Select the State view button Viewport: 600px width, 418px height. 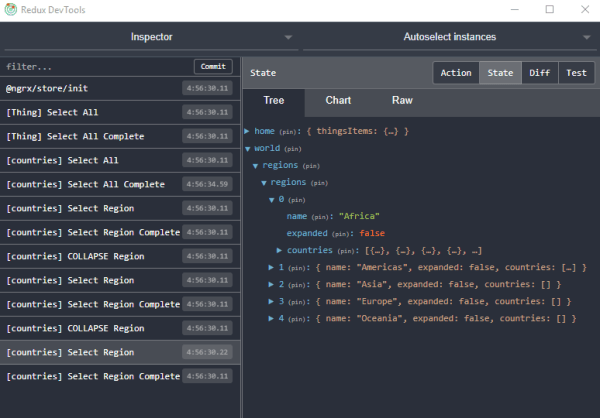pyautogui.click(x=500, y=73)
